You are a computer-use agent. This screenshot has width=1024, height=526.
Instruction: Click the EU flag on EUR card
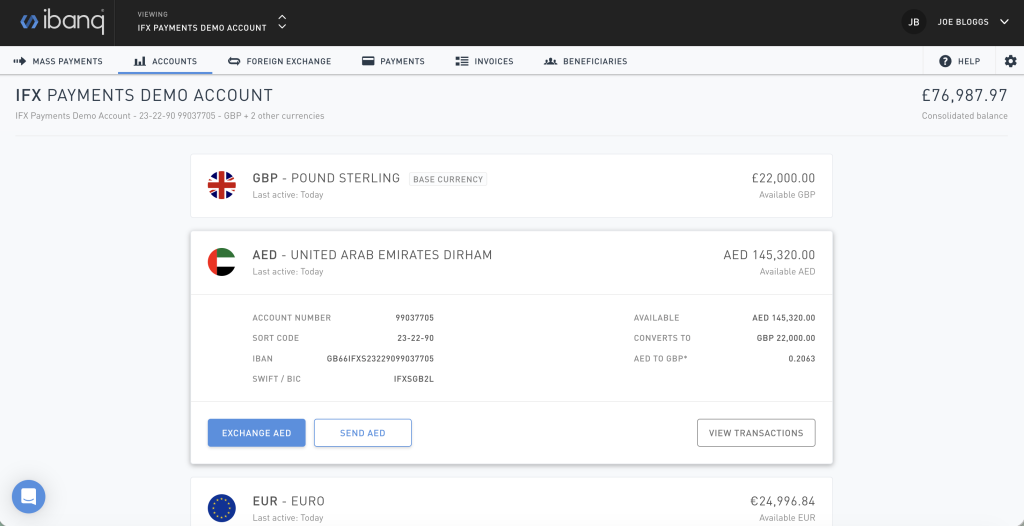coord(221,508)
